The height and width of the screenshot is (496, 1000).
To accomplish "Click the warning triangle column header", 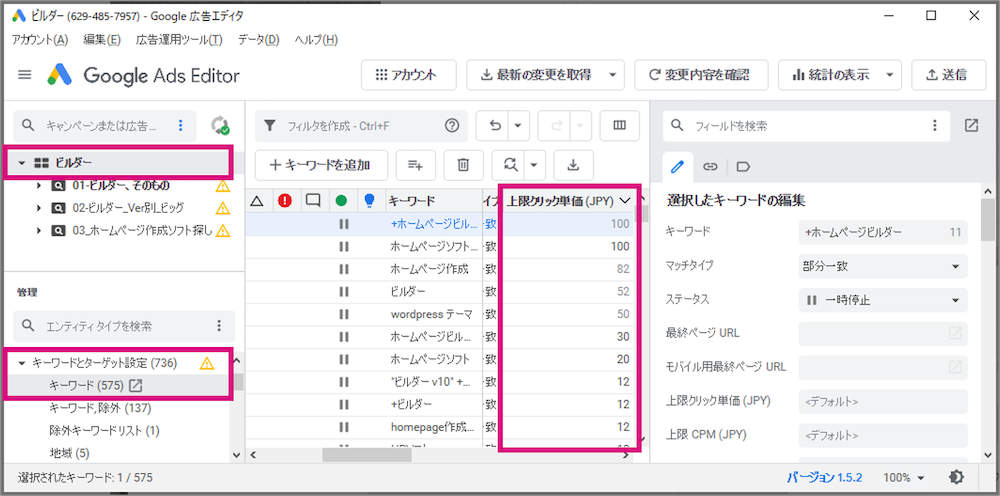I will pyautogui.click(x=257, y=201).
